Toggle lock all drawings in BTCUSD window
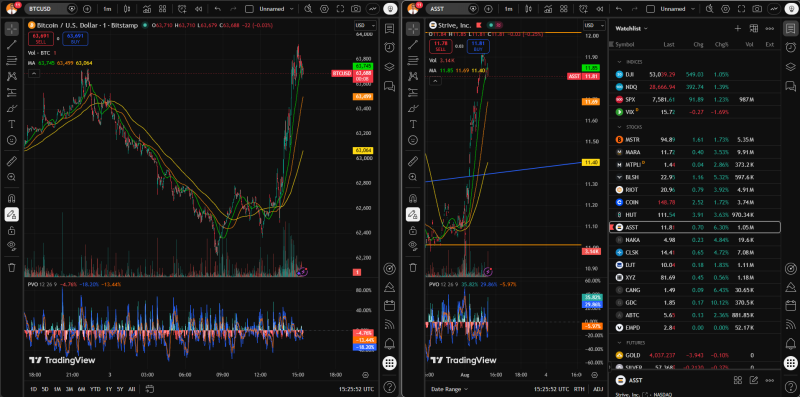 coord(12,231)
